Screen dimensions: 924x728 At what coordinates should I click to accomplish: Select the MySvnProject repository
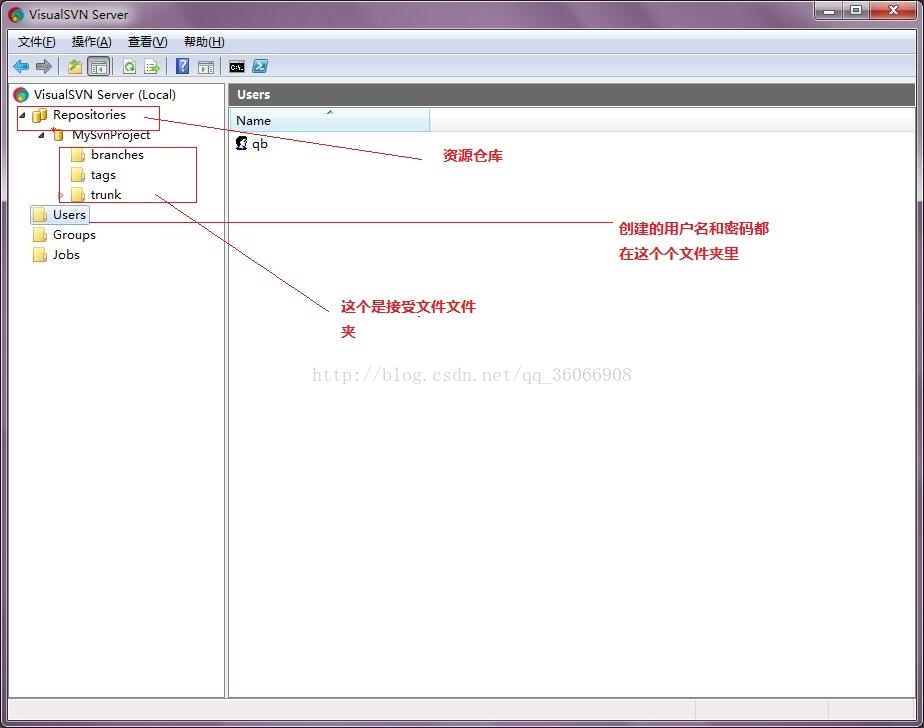(x=111, y=135)
